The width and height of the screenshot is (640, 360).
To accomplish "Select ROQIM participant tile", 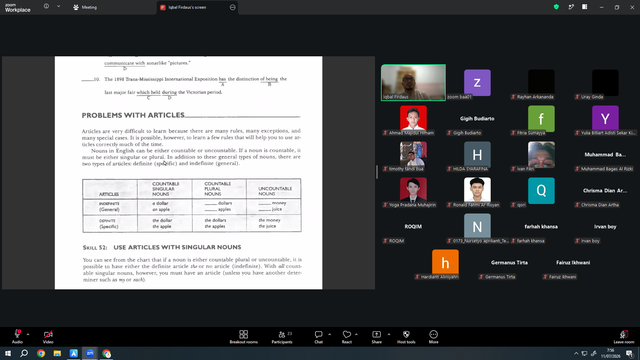I will [x=413, y=226].
